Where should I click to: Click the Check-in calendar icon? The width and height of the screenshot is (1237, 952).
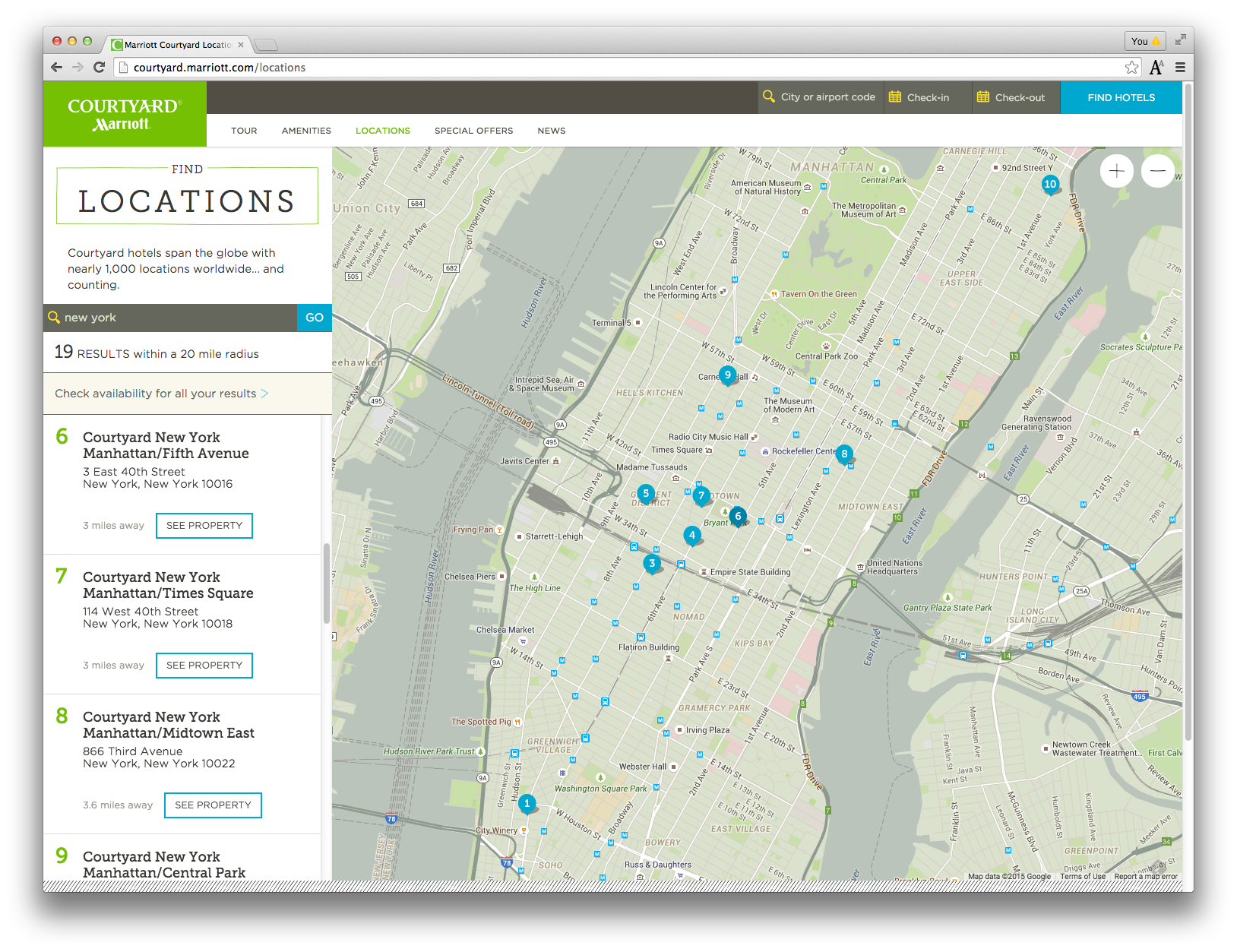point(895,97)
